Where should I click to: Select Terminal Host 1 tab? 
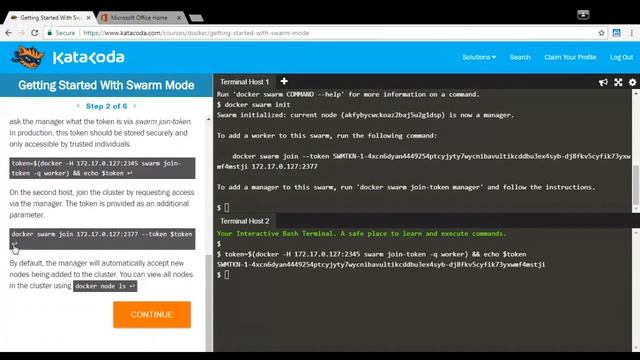pyautogui.click(x=244, y=82)
